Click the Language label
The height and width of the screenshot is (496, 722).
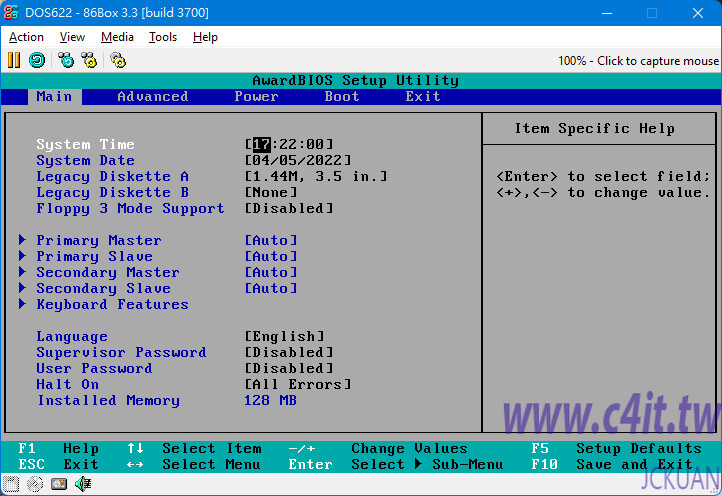(72, 337)
